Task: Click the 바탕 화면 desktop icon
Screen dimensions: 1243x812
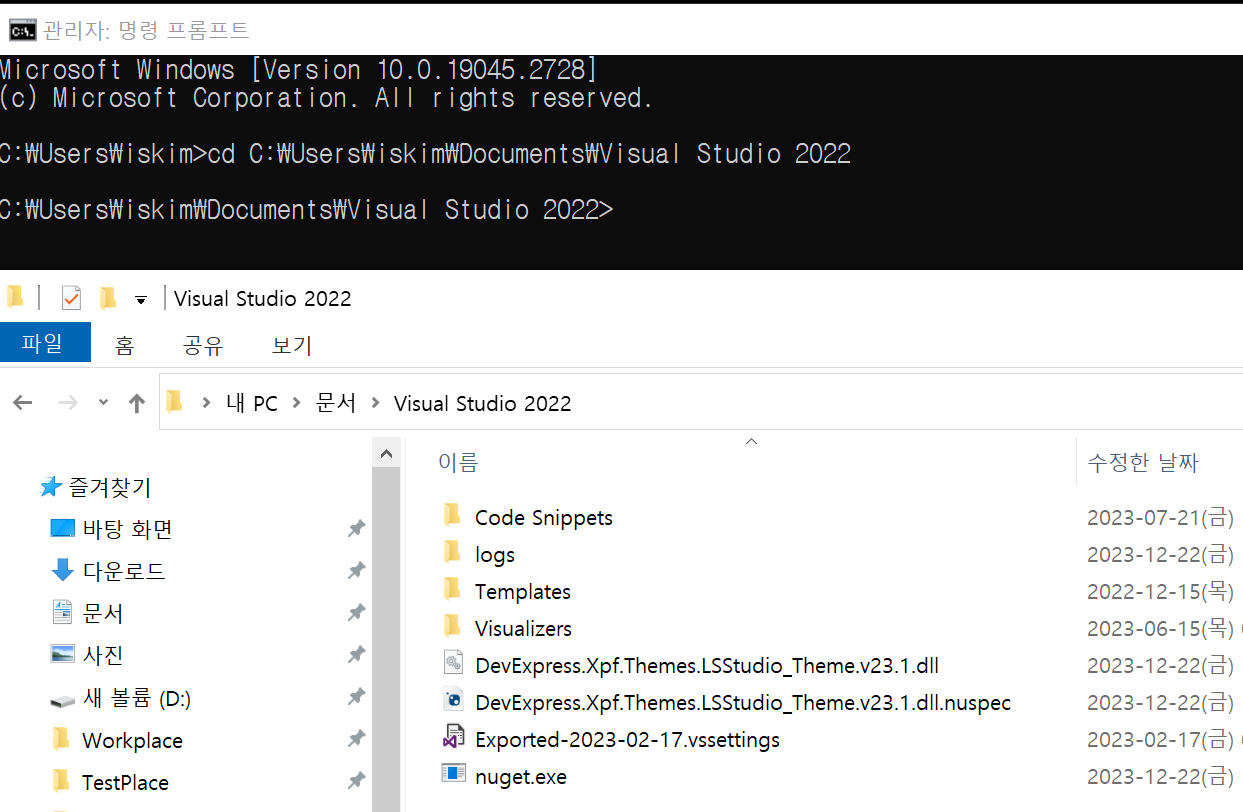Action: point(63,528)
